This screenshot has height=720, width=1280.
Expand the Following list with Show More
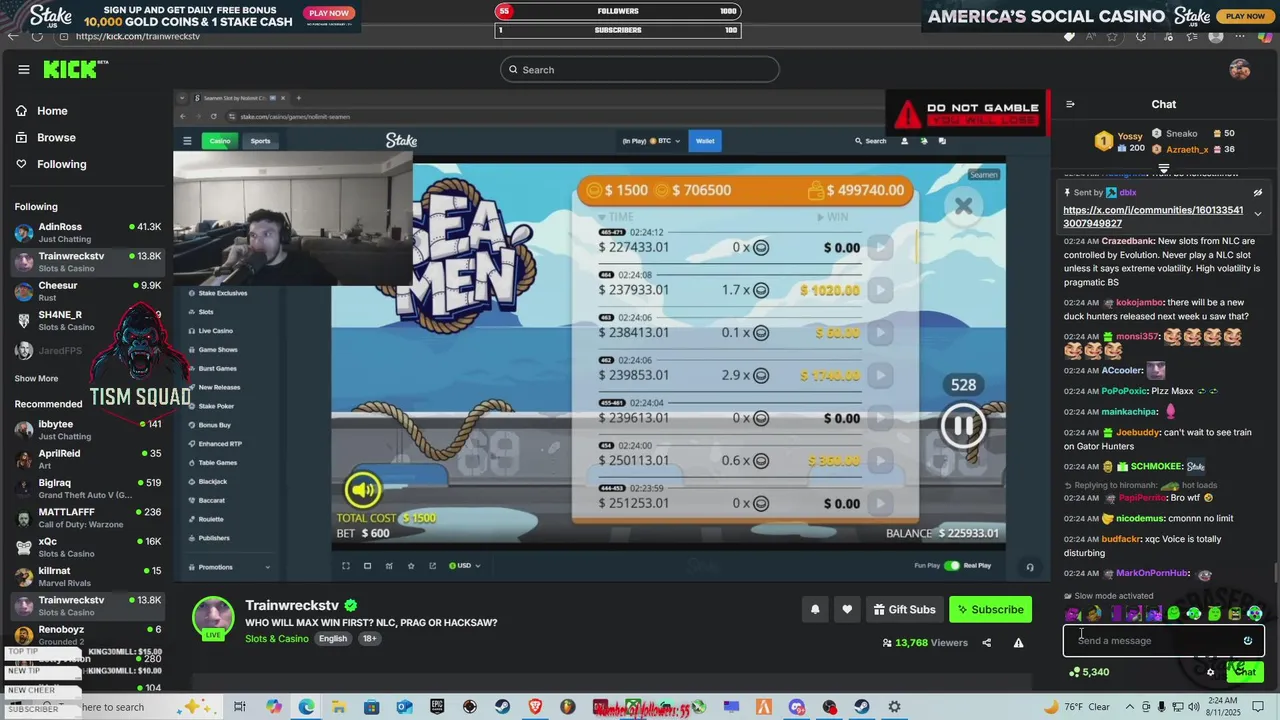tap(36, 379)
